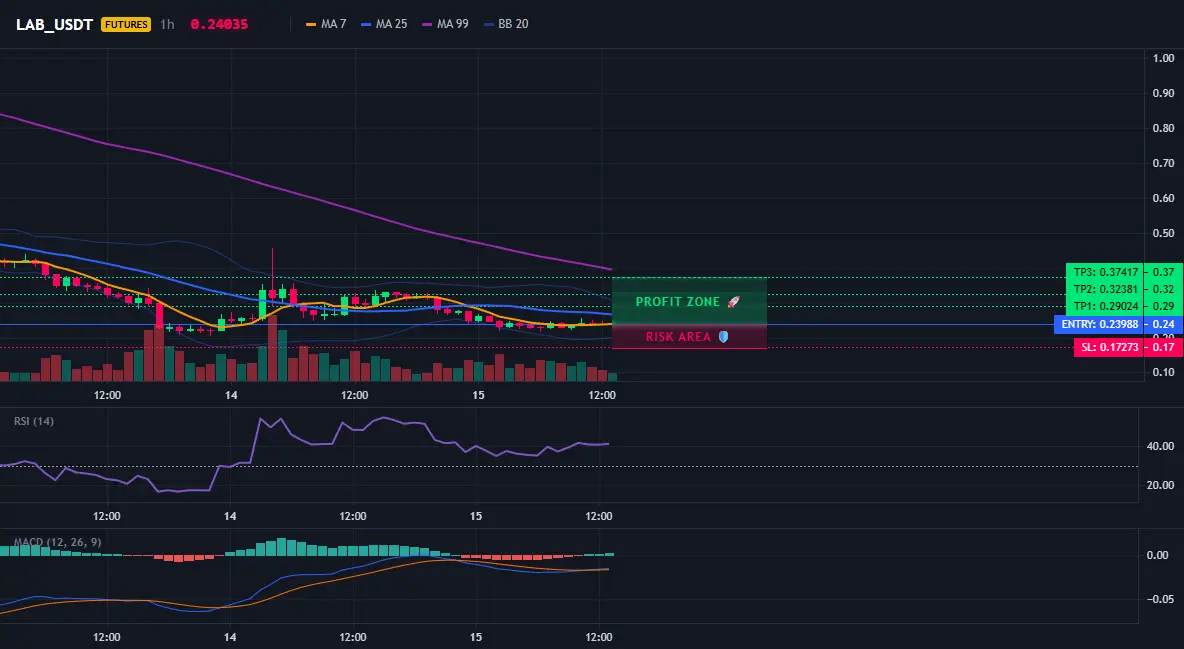Click RSI axis value 20.00
The width and height of the screenshot is (1184, 649).
[x=1161, y=485]
